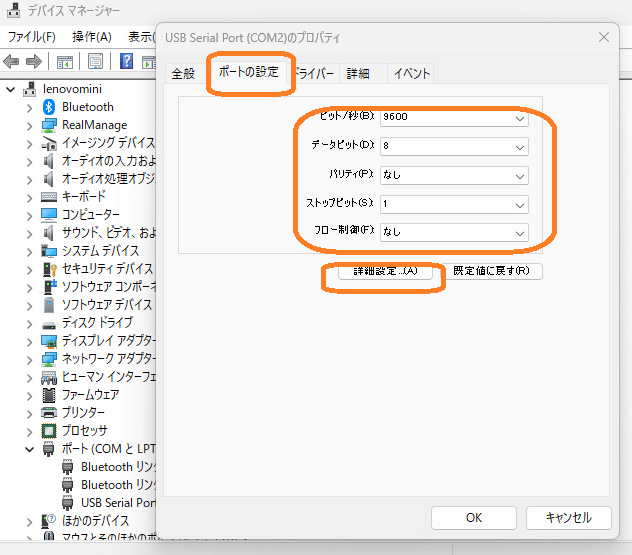Open the data bits dropdown
The image size is (632, 555).
click(x=454, y=147)
